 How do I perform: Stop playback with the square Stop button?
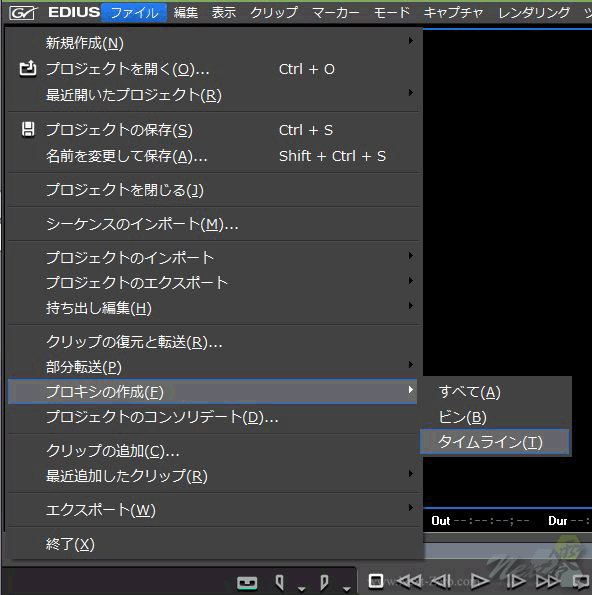(x=376, y=581)
